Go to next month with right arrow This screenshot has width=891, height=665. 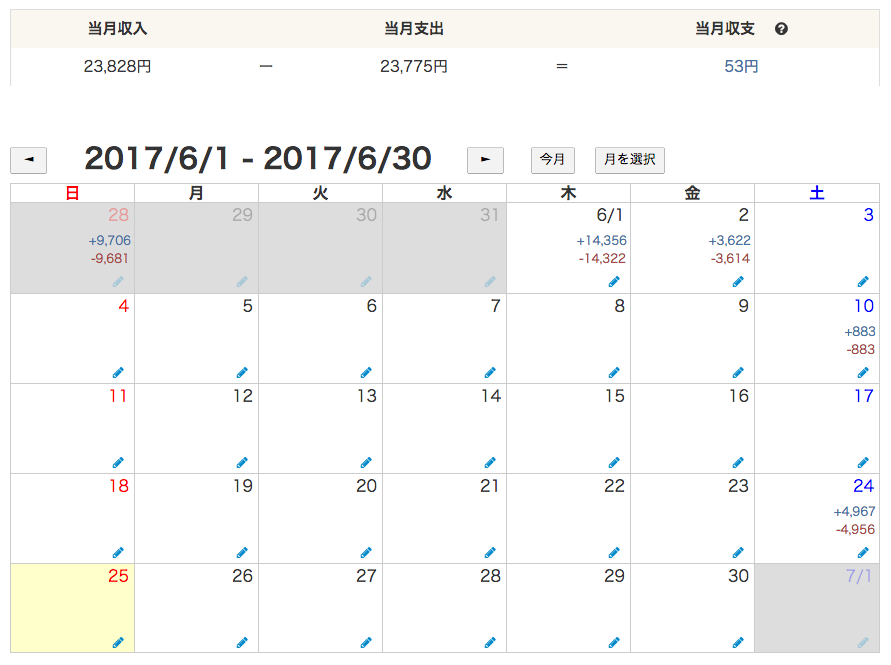(485, 160)
